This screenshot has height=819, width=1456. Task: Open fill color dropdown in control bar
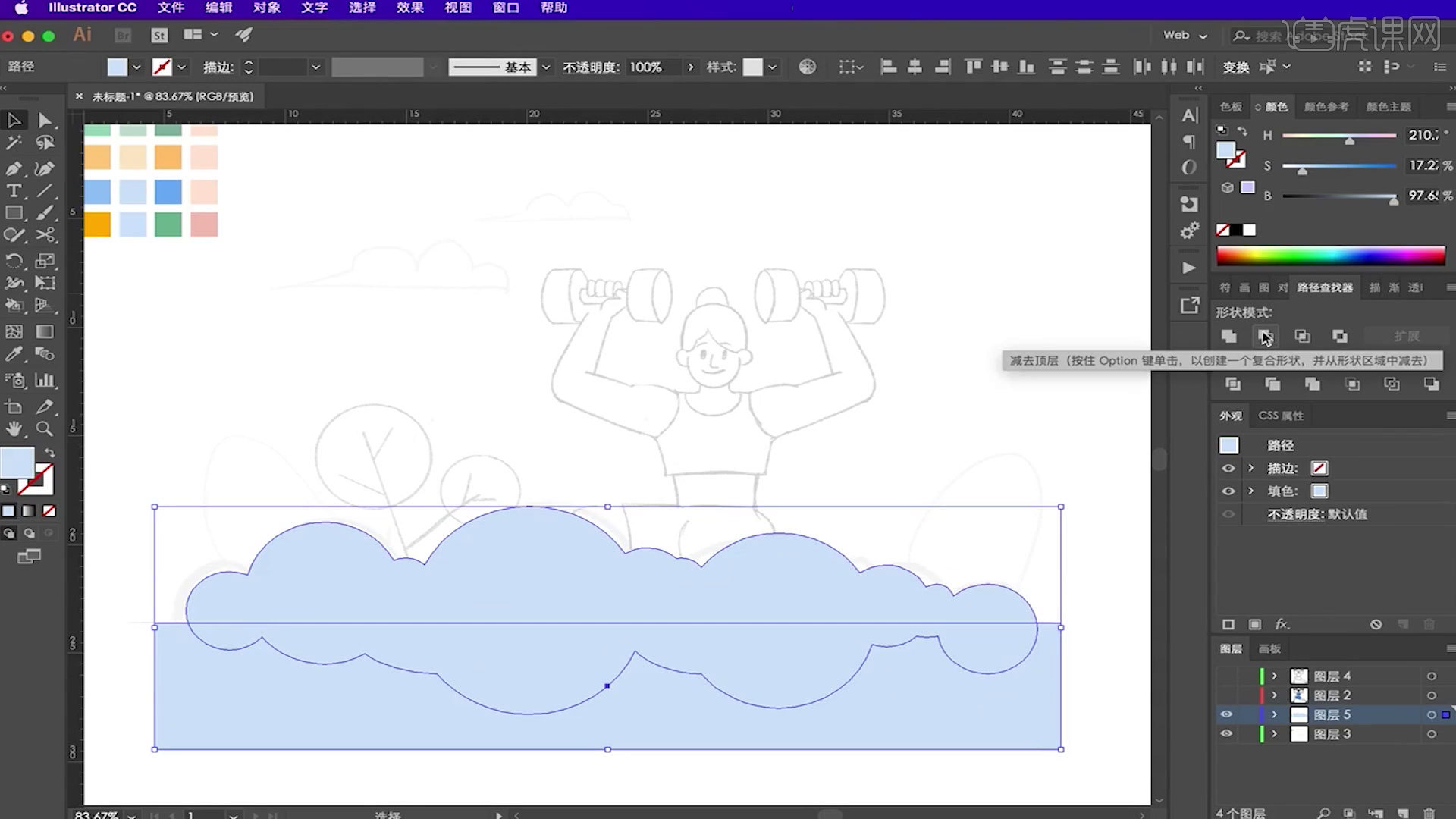(x=136, y=67)
